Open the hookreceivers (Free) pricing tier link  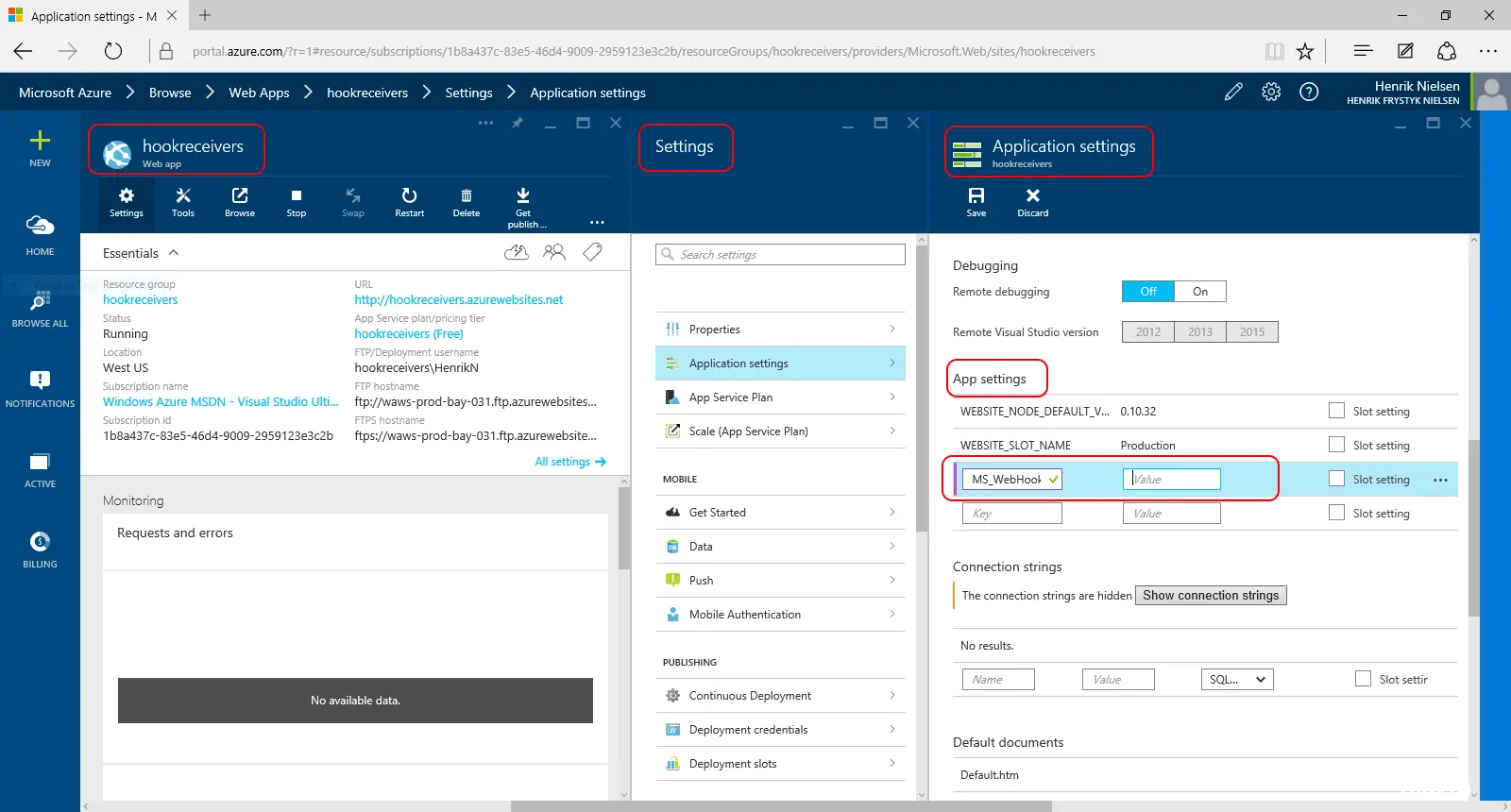pos(409,333)
